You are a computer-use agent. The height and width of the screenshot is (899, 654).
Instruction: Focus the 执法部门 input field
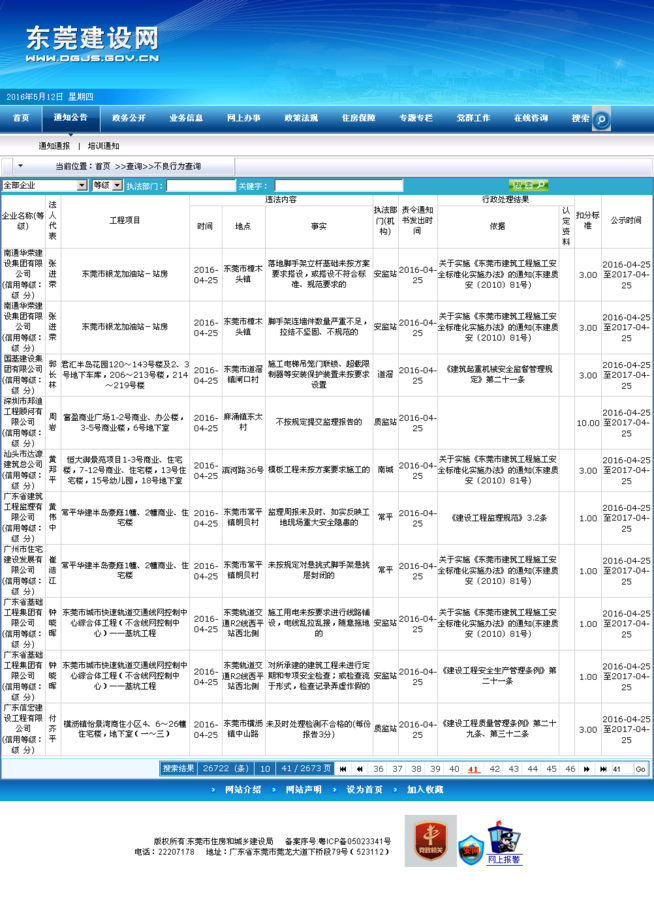click(201, 186)
